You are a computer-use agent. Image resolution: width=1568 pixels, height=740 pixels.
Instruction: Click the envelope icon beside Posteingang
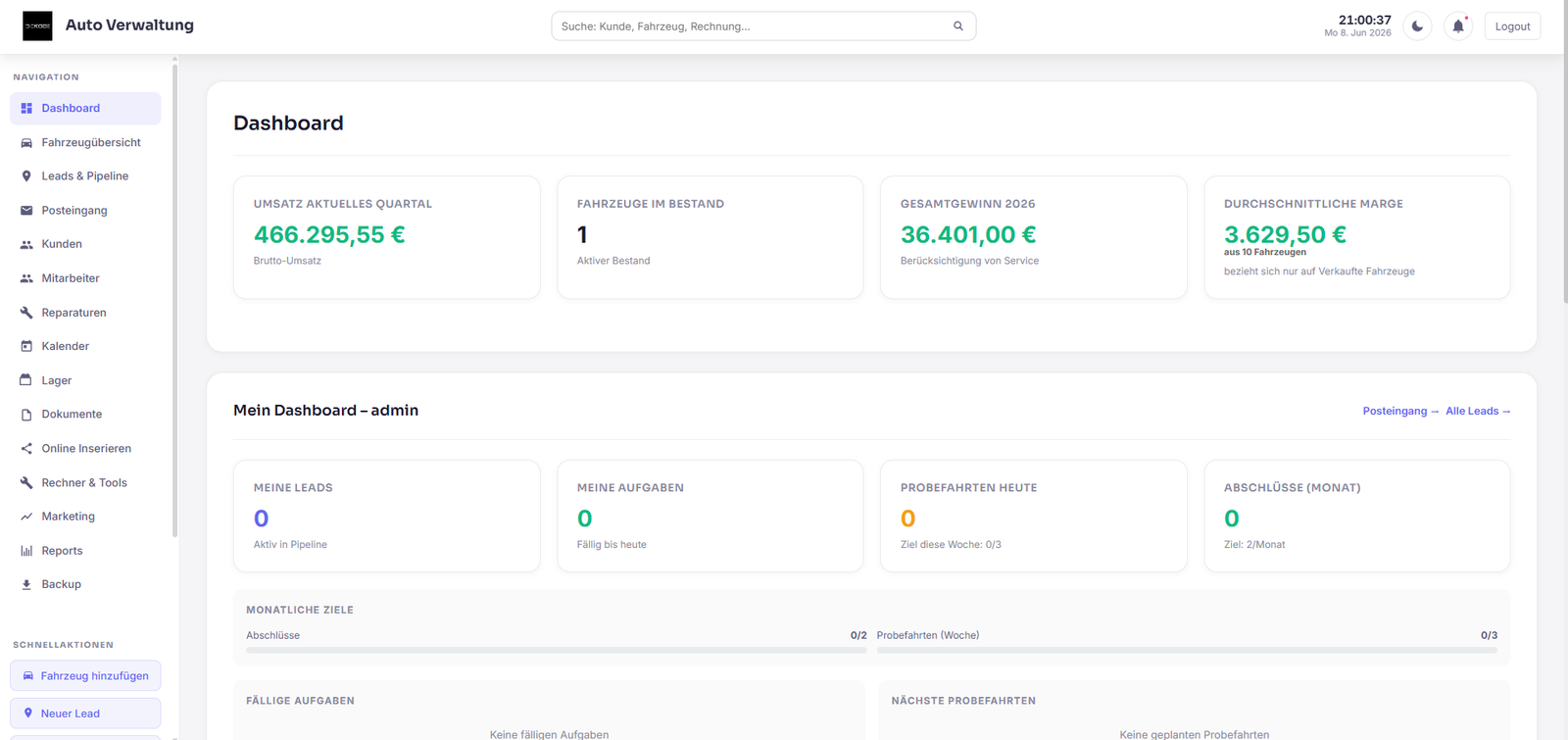tap(26, 211)
